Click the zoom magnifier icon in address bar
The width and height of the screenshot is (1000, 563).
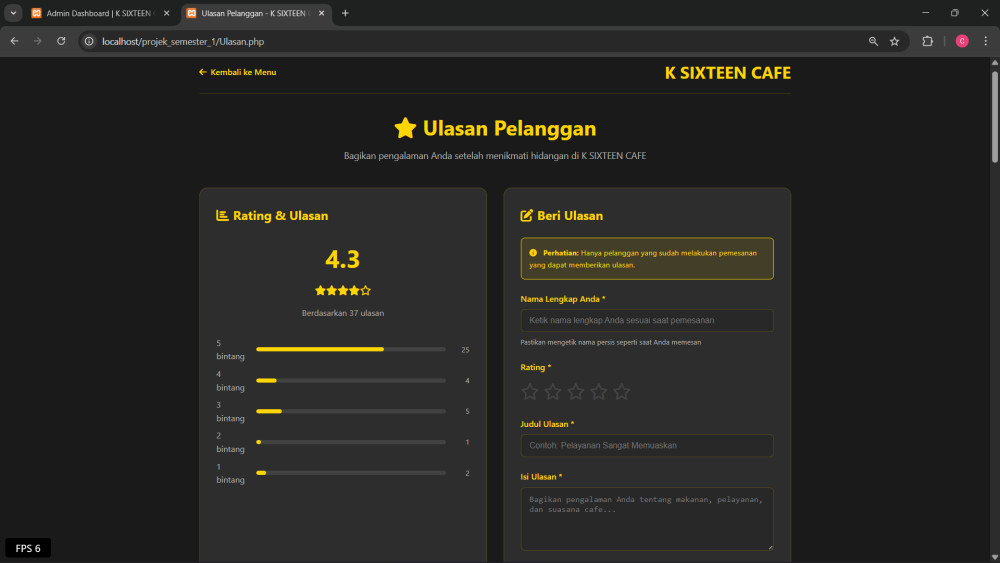click(873, 41)
